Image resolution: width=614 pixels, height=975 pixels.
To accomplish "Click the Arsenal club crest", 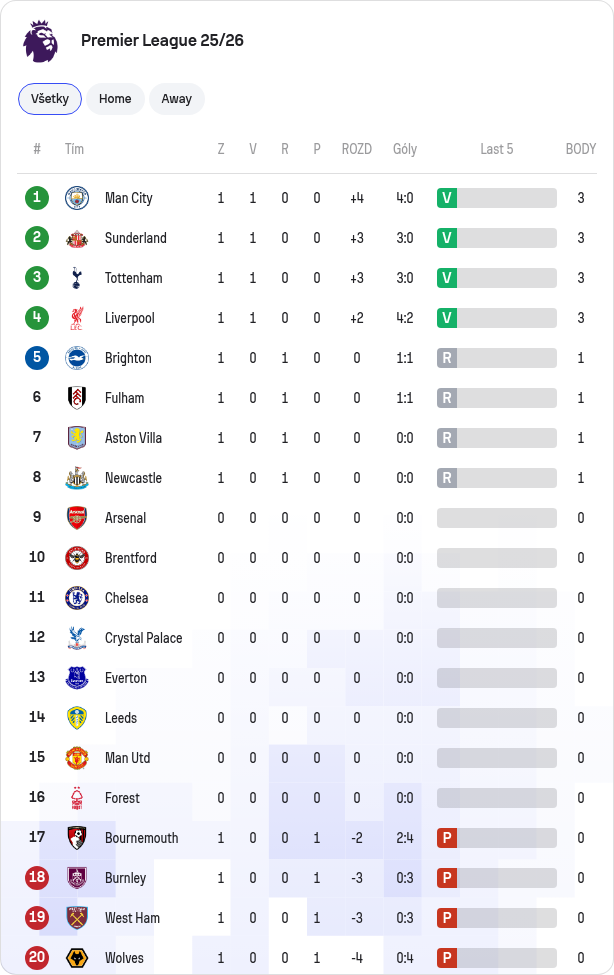I will coord(77,518).
